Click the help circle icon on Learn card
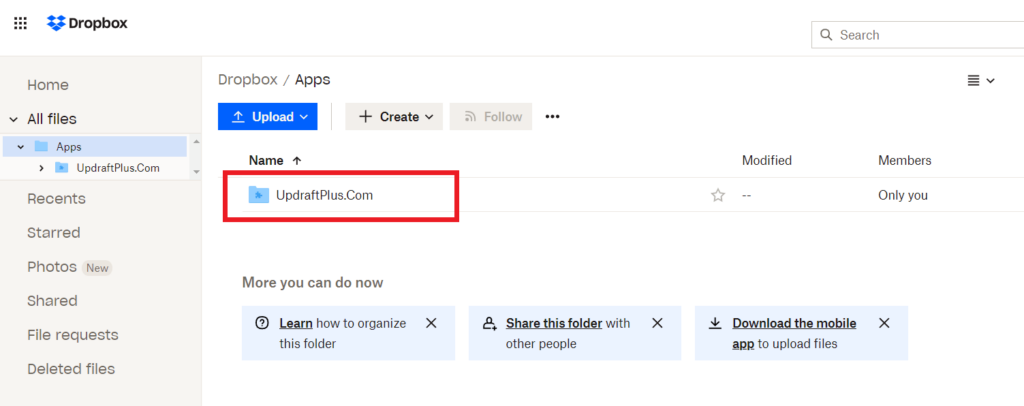This screenshot has width=1024, height=406. [262, 322]
